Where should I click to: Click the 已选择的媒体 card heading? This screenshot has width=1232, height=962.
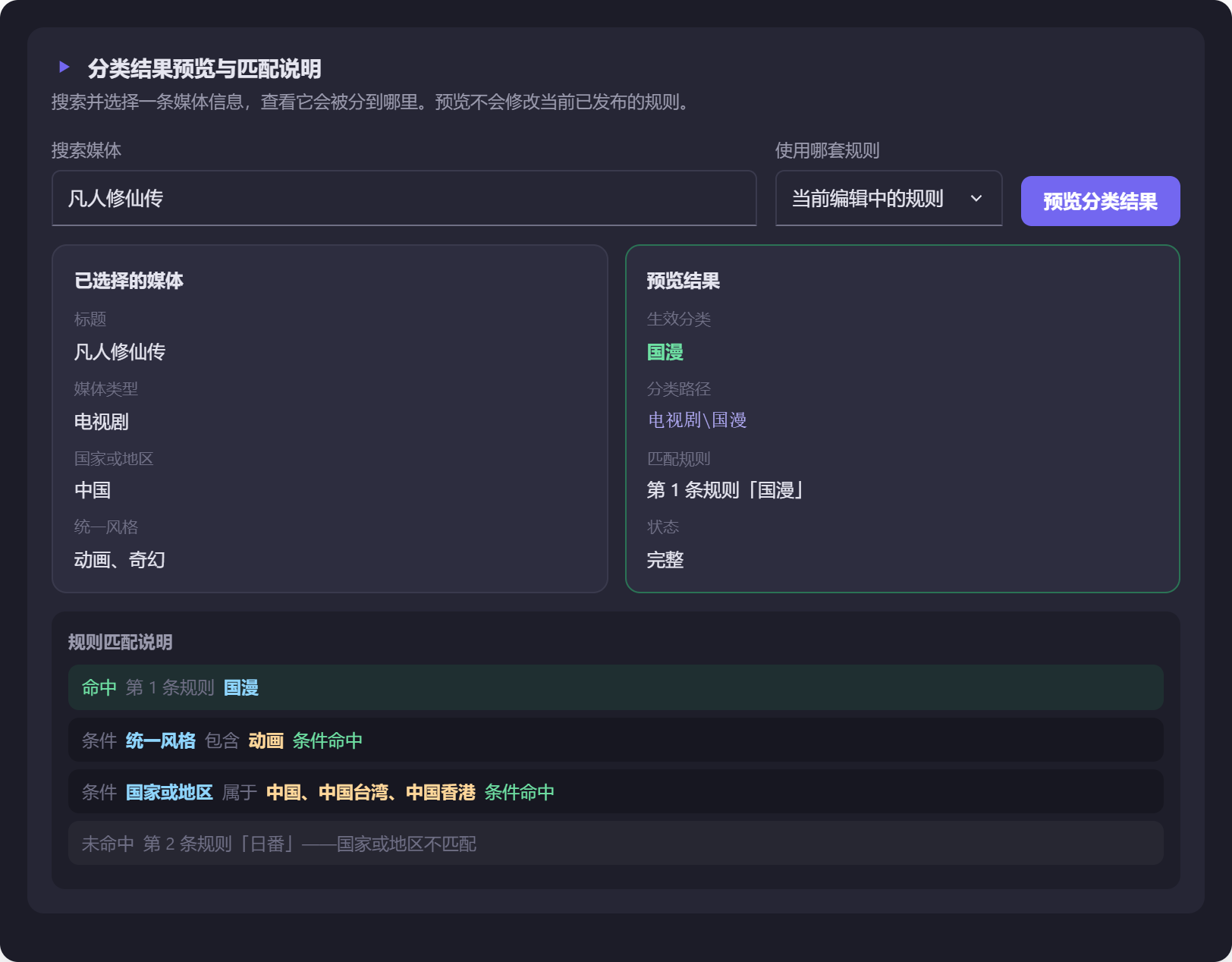(x=129, y=281)
